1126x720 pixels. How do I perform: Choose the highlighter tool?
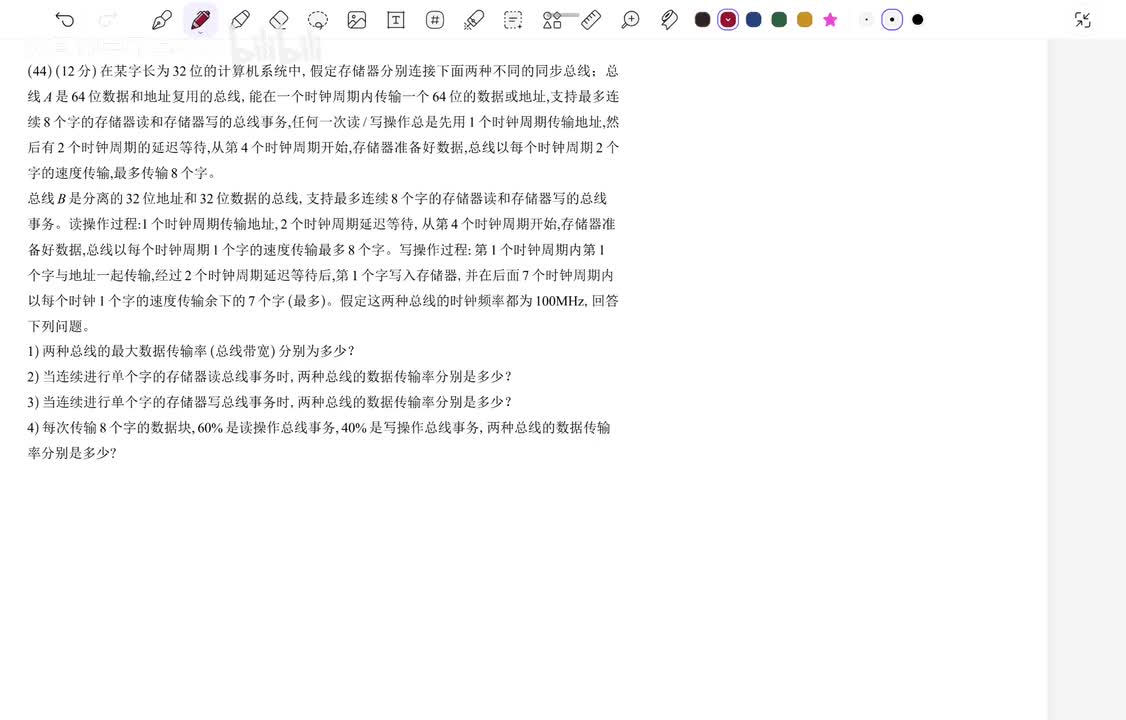point(241,20)
